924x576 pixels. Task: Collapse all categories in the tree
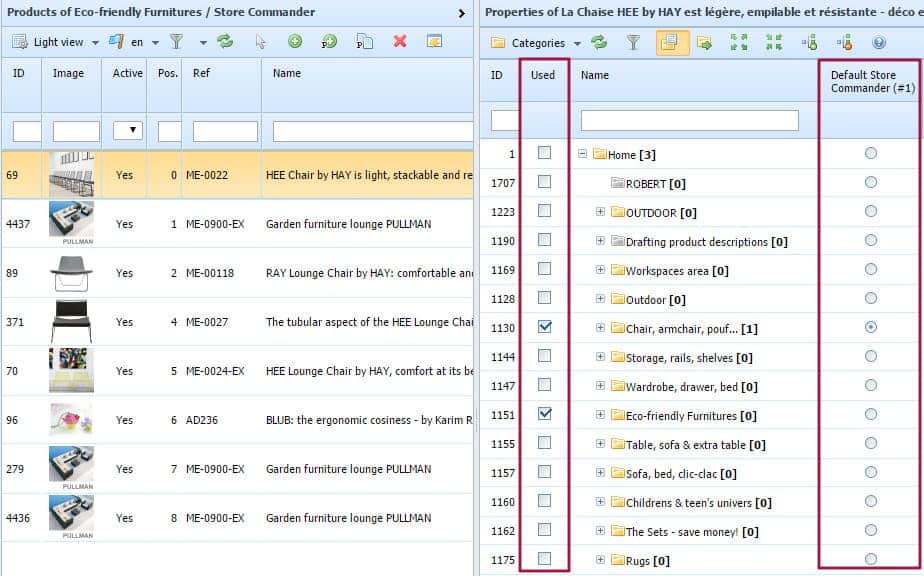pyautogui.click(x=774, y=43)
